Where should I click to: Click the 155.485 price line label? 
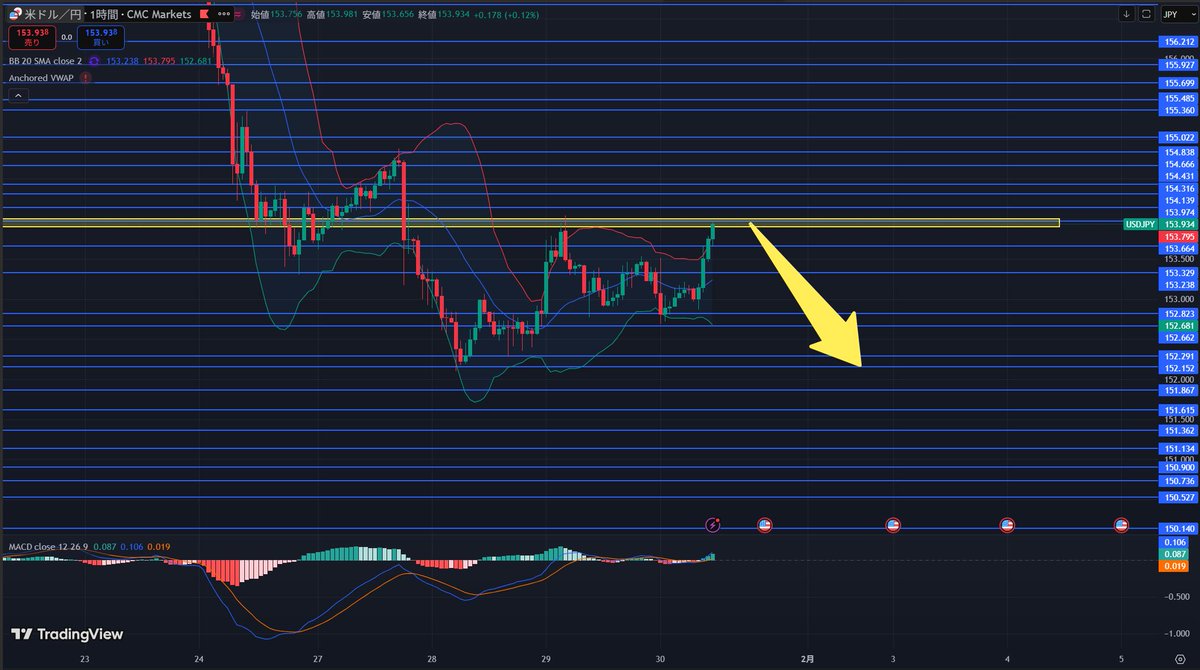coord(1177,99)
